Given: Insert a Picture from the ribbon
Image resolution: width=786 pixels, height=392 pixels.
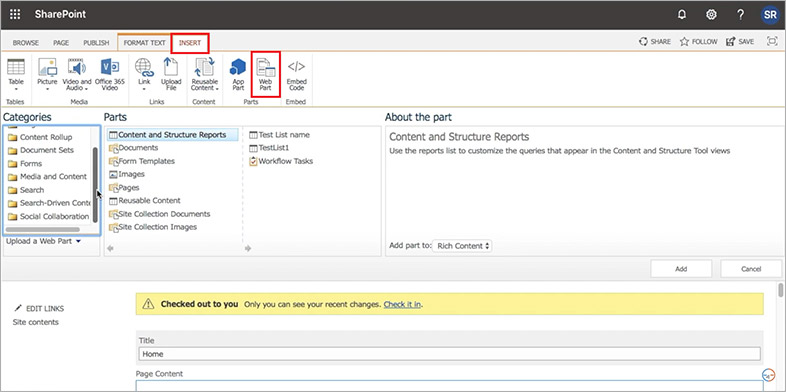Looking at the screenshot, I should (x=47, y=74).
